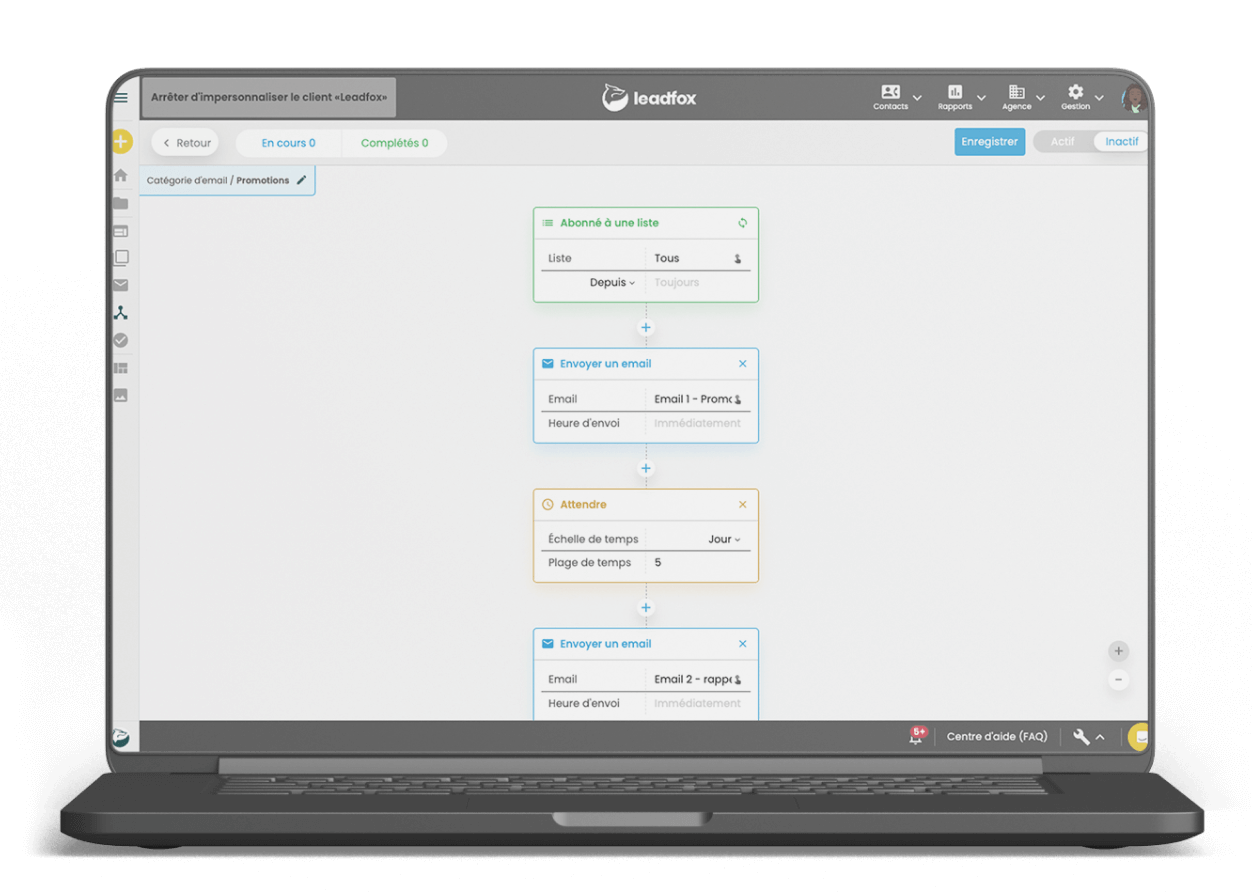Click the clock icon on Attendre card
Viewport: 1252px width, 892px height.
point(547,505)
